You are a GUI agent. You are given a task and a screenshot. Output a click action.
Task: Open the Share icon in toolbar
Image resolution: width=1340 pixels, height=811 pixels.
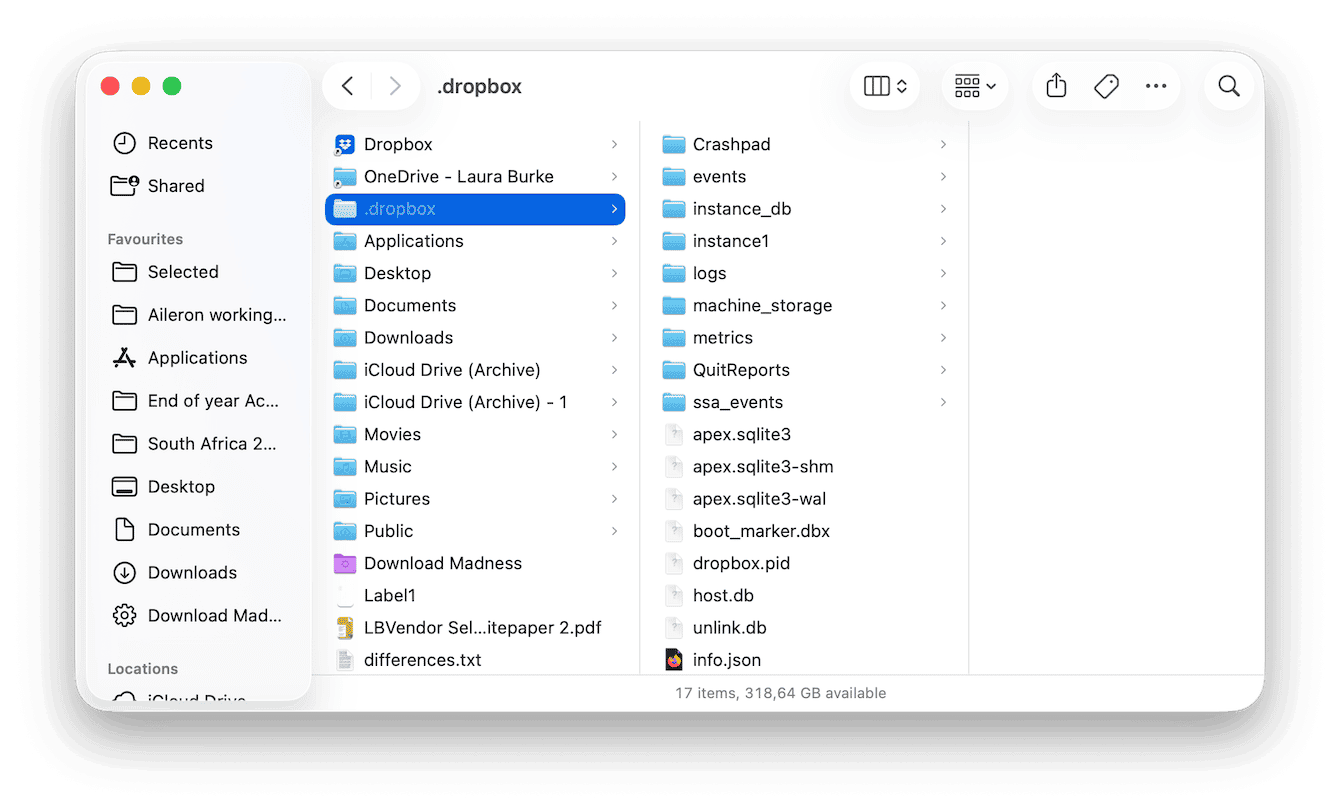pyautogui.click(x=1056, y=86)
